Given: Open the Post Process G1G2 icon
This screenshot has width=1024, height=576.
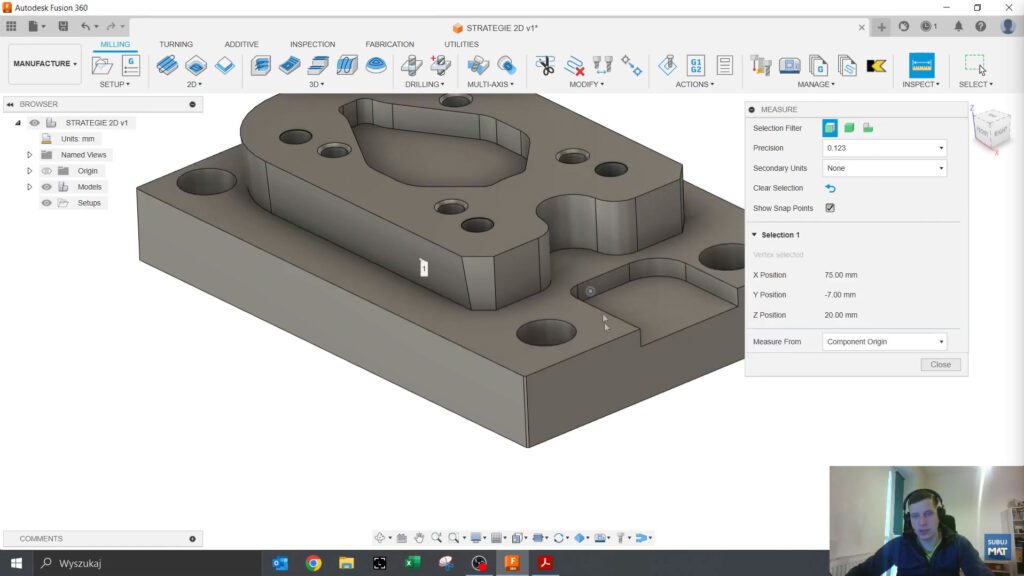Looking at the screenshot, I should [696, 66].
